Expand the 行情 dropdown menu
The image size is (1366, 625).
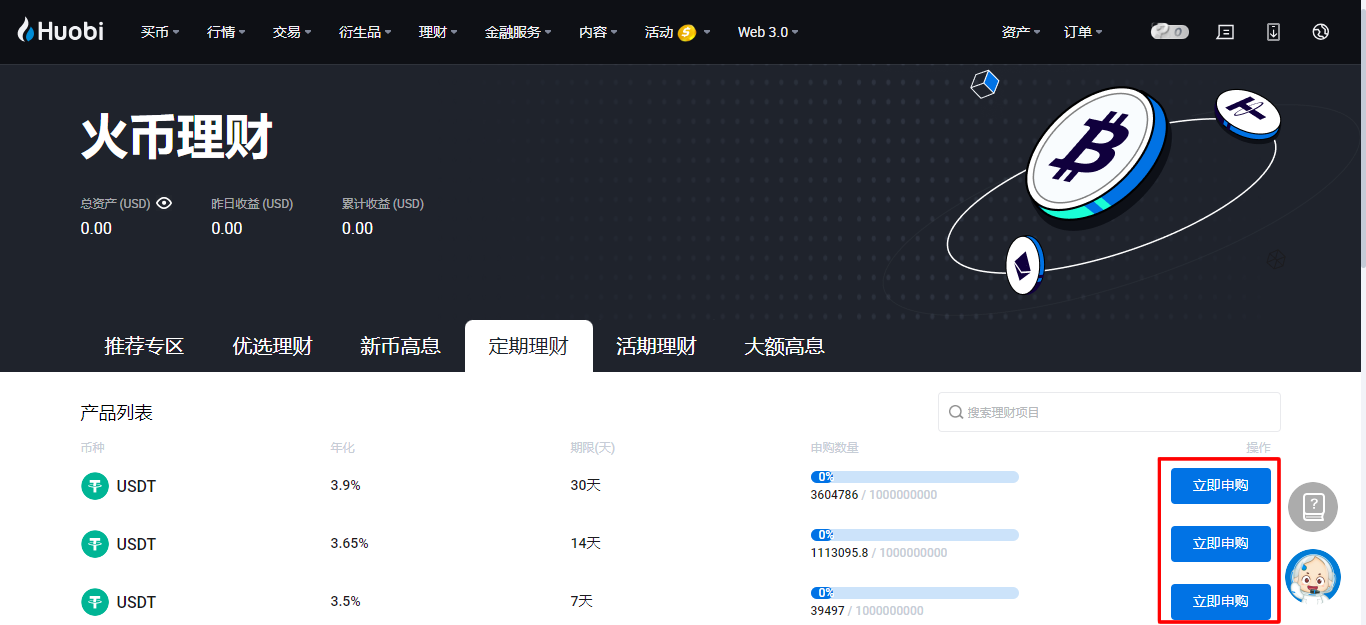coord(226,32)
